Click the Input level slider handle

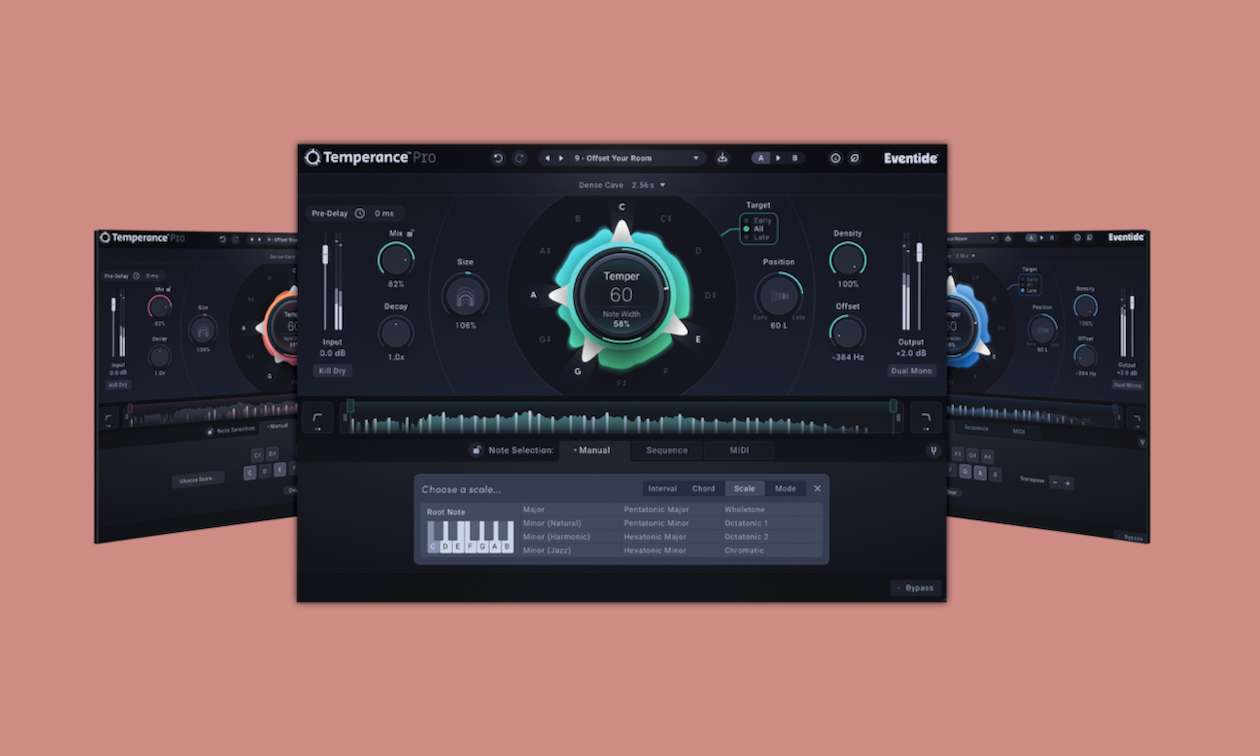point(325,253)
